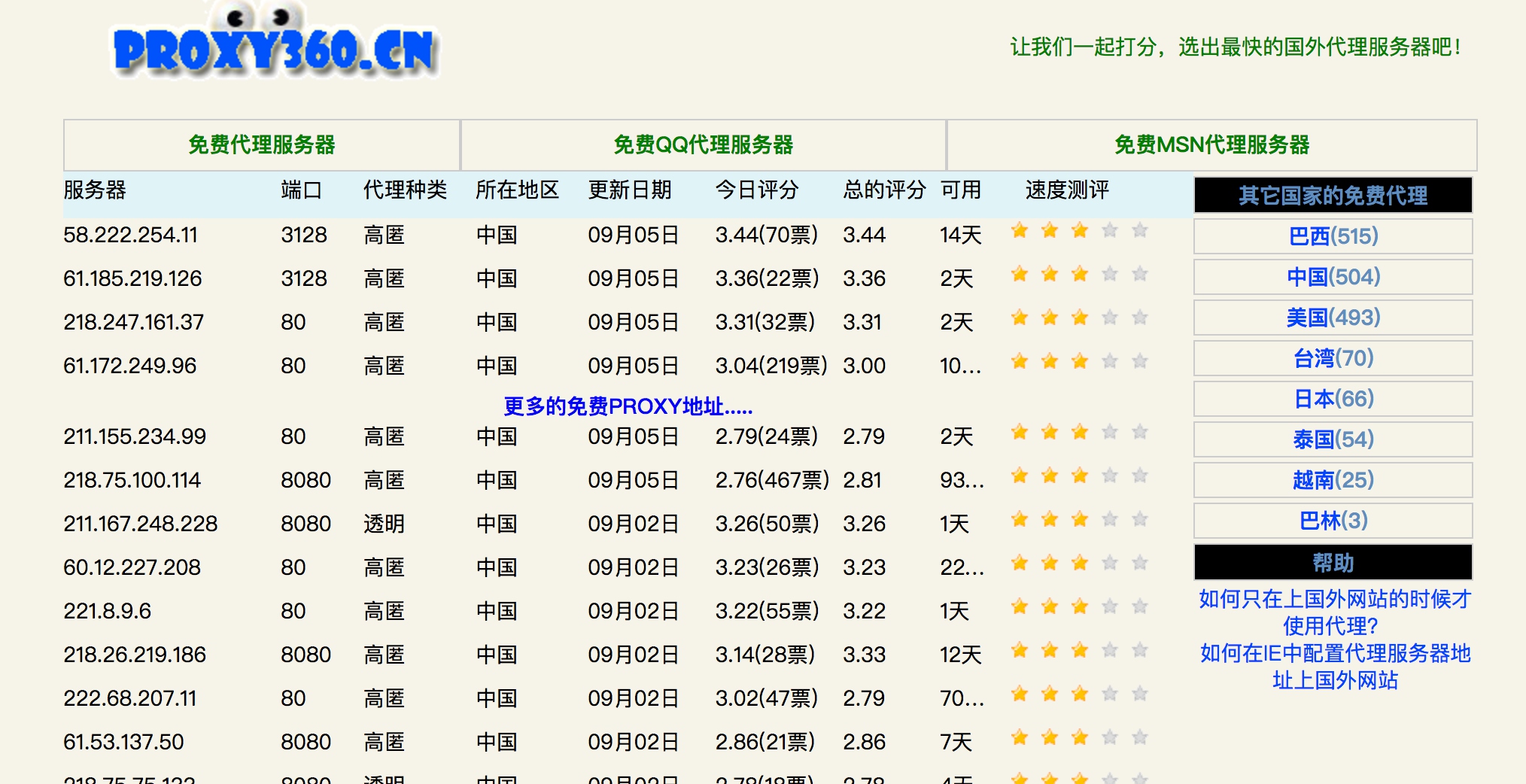The width and height of the screenshot is (1526, 784).
Task: Select server address 218.26.219.186
Action: point(135,655)
